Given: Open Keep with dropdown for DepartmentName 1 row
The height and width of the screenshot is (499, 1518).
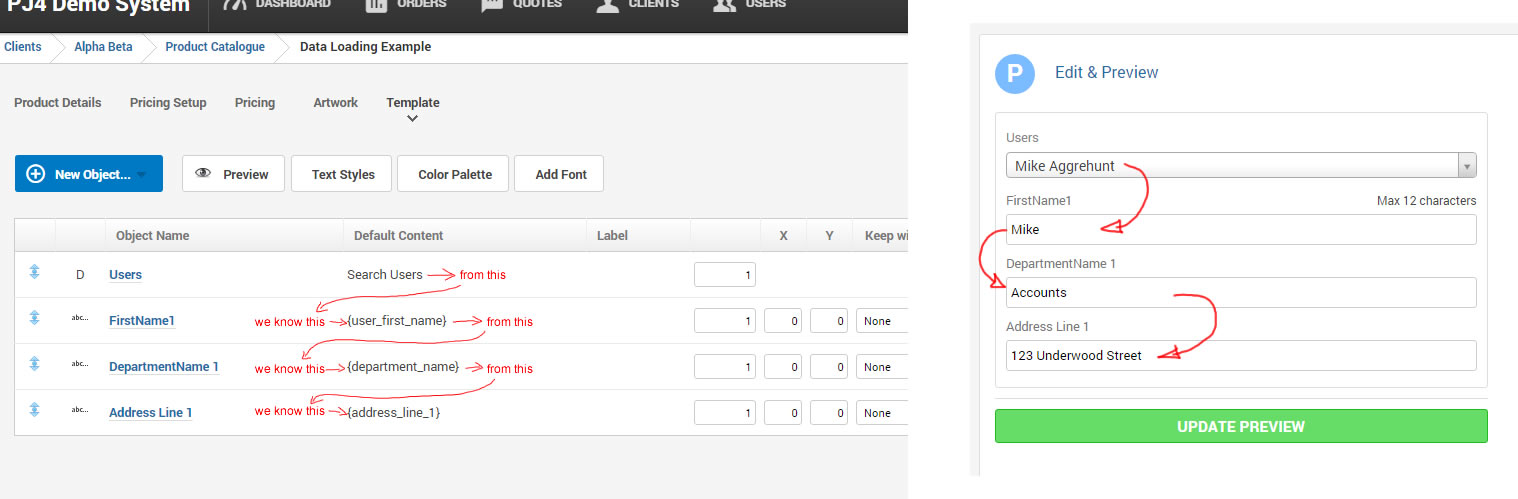Looking at the screenshot, I should (x=881, y=367).
